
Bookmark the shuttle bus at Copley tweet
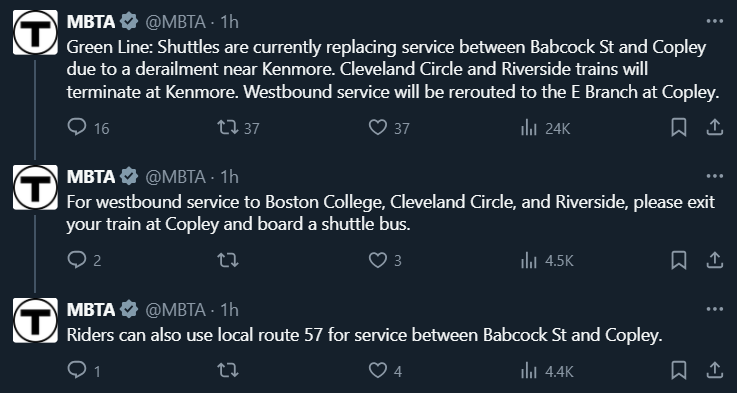(679, 260)
